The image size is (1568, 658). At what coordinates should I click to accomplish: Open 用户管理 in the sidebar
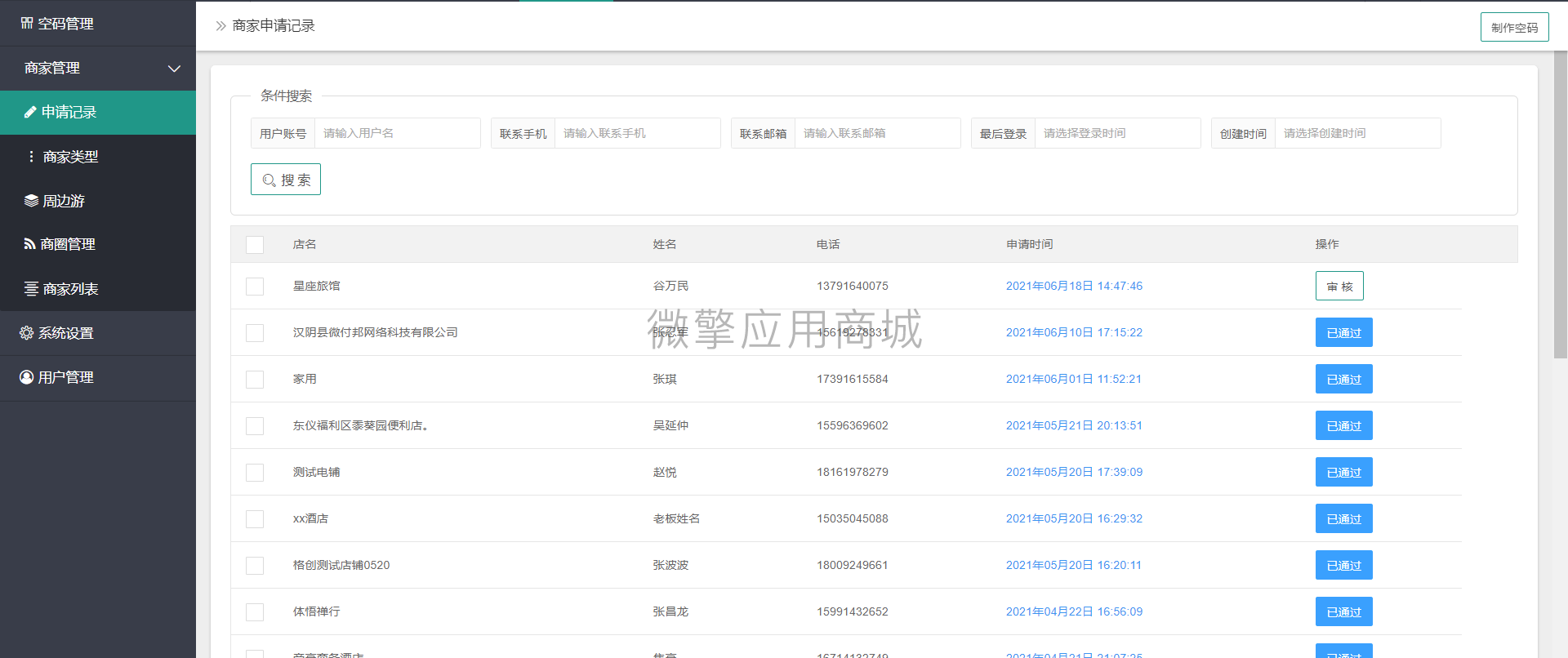tap(98, 377)
